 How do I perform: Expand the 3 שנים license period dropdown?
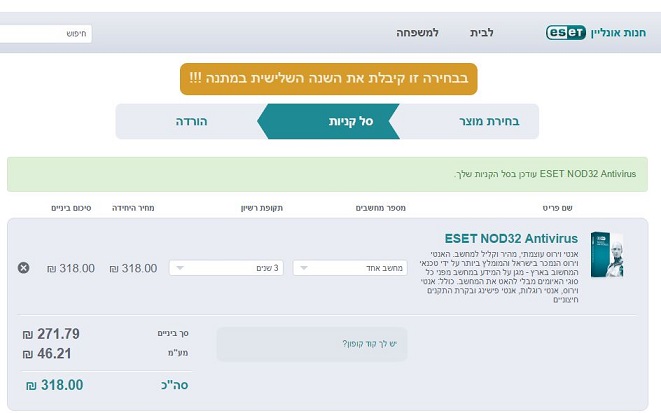(x=227, y=268)
